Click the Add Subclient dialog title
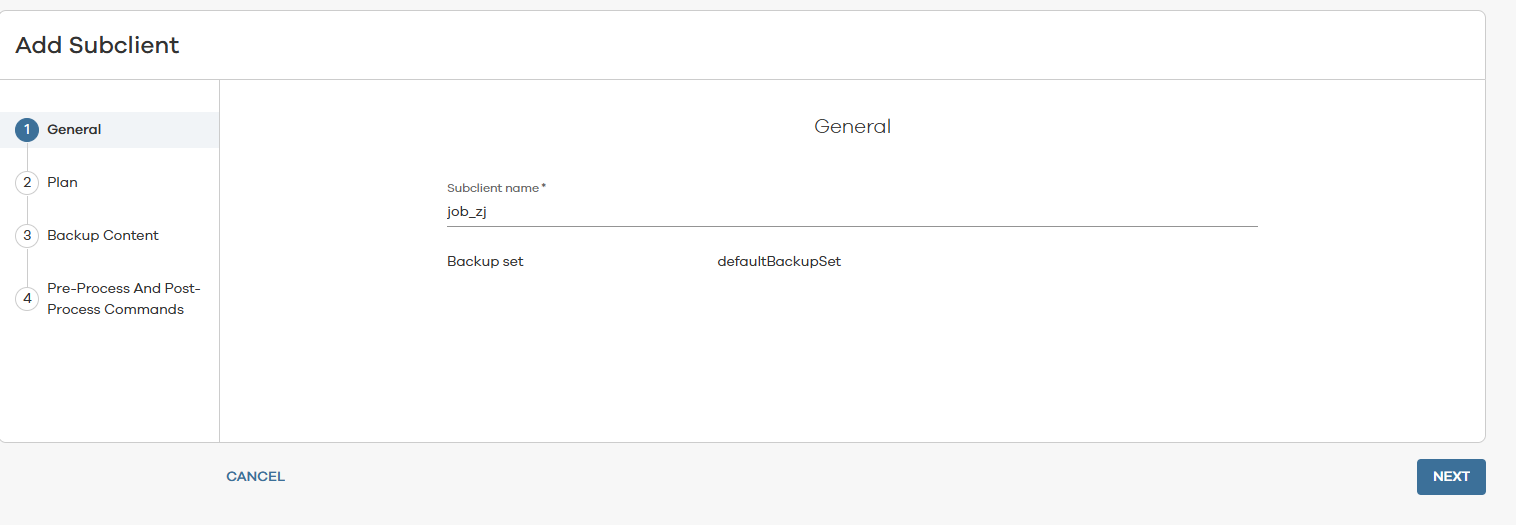Viewport: 1516px width, 525px height. pyautogui.click(x=97, y=45)
